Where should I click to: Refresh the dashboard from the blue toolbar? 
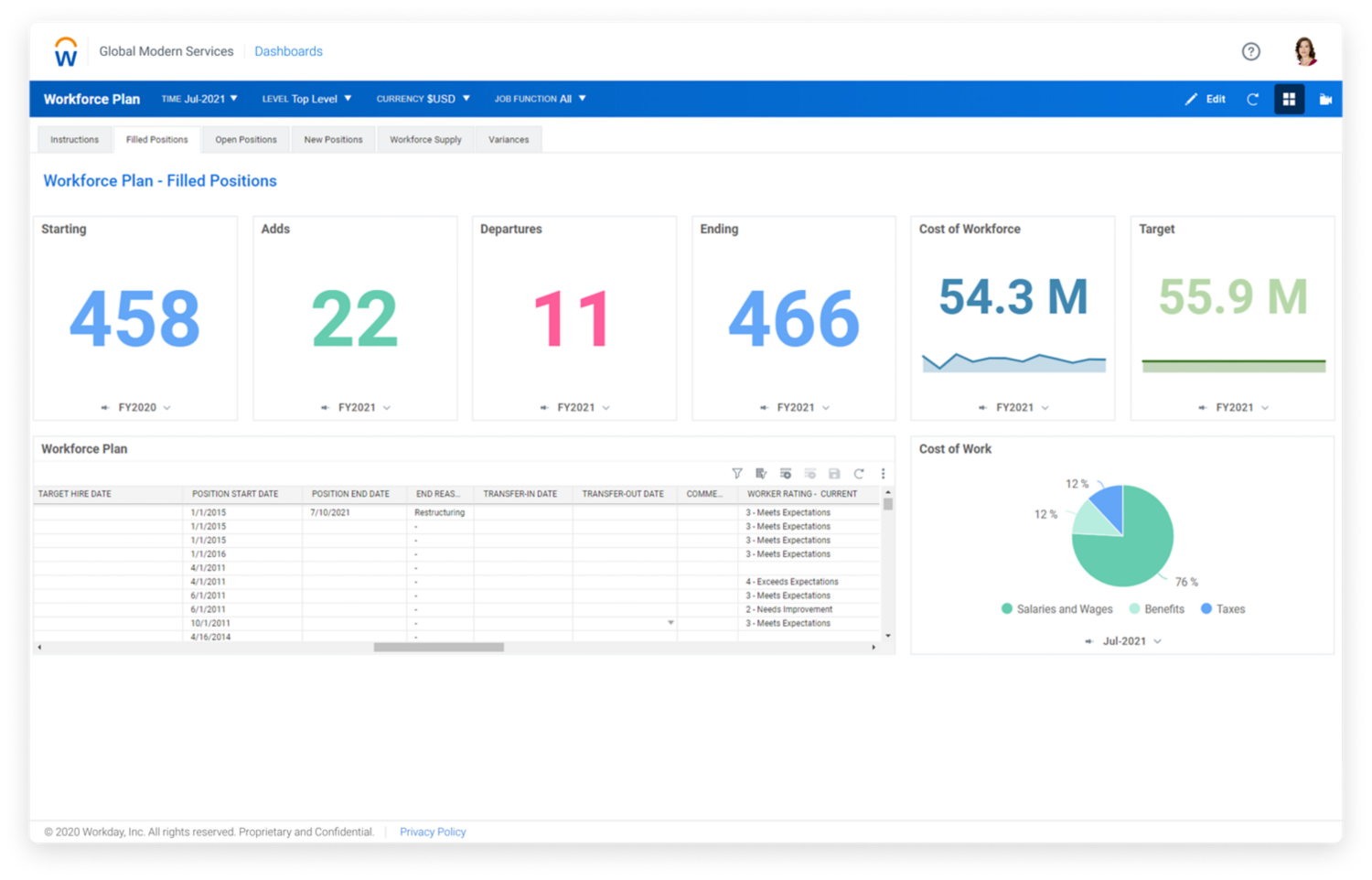coord(1252,100)
